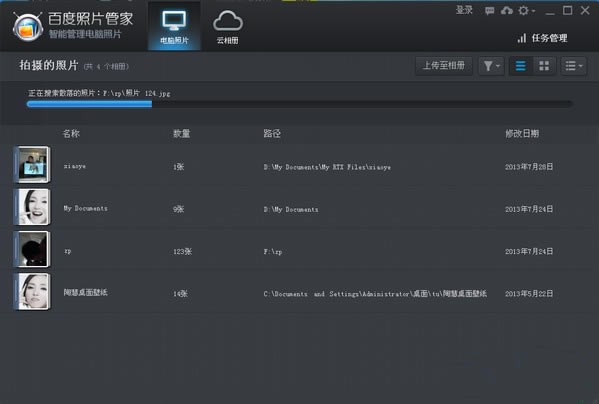Image resolution: width=599 pixels, height=404 pixels.
Task: Sort by the 修改日期 column header
Action: [x=522, y=134]
